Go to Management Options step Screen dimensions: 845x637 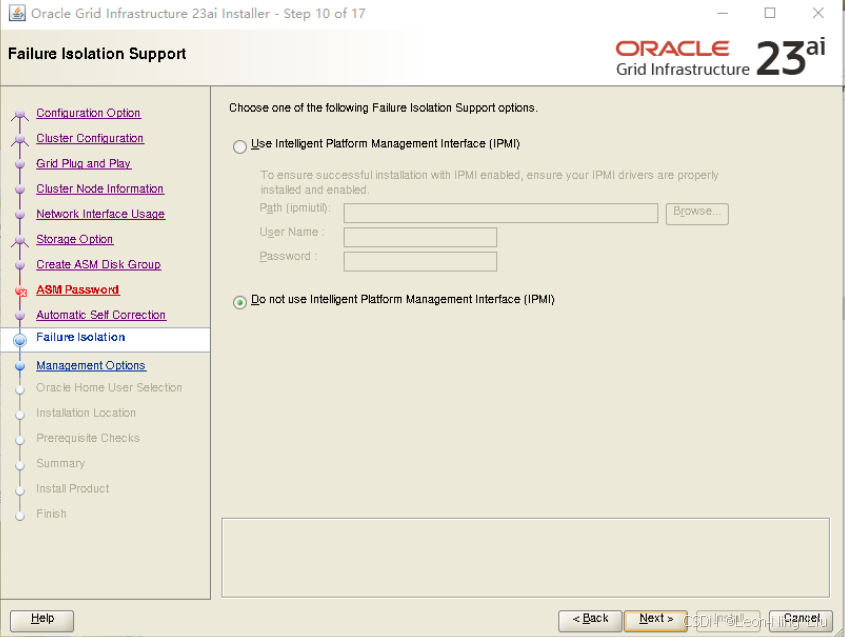(91, 366)
